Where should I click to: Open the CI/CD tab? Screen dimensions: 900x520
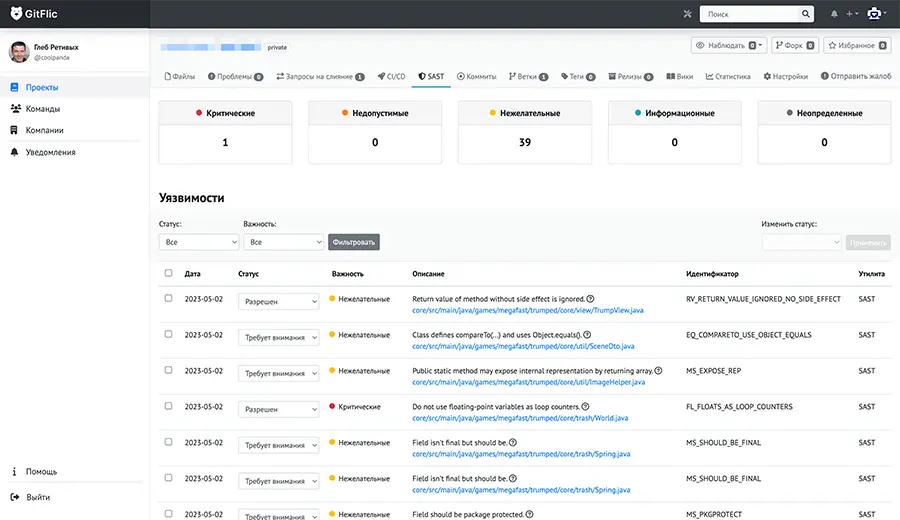[391, 76]
